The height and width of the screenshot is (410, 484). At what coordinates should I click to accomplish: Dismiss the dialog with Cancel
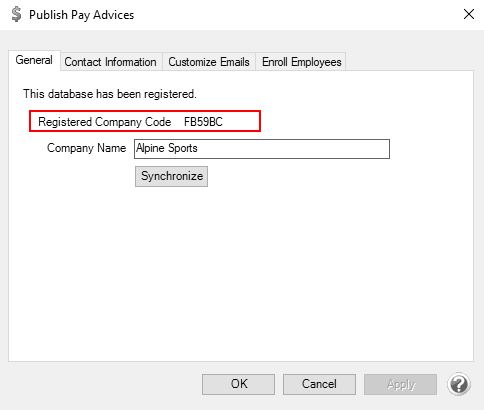pyautogui.click(x=319, y=384)
